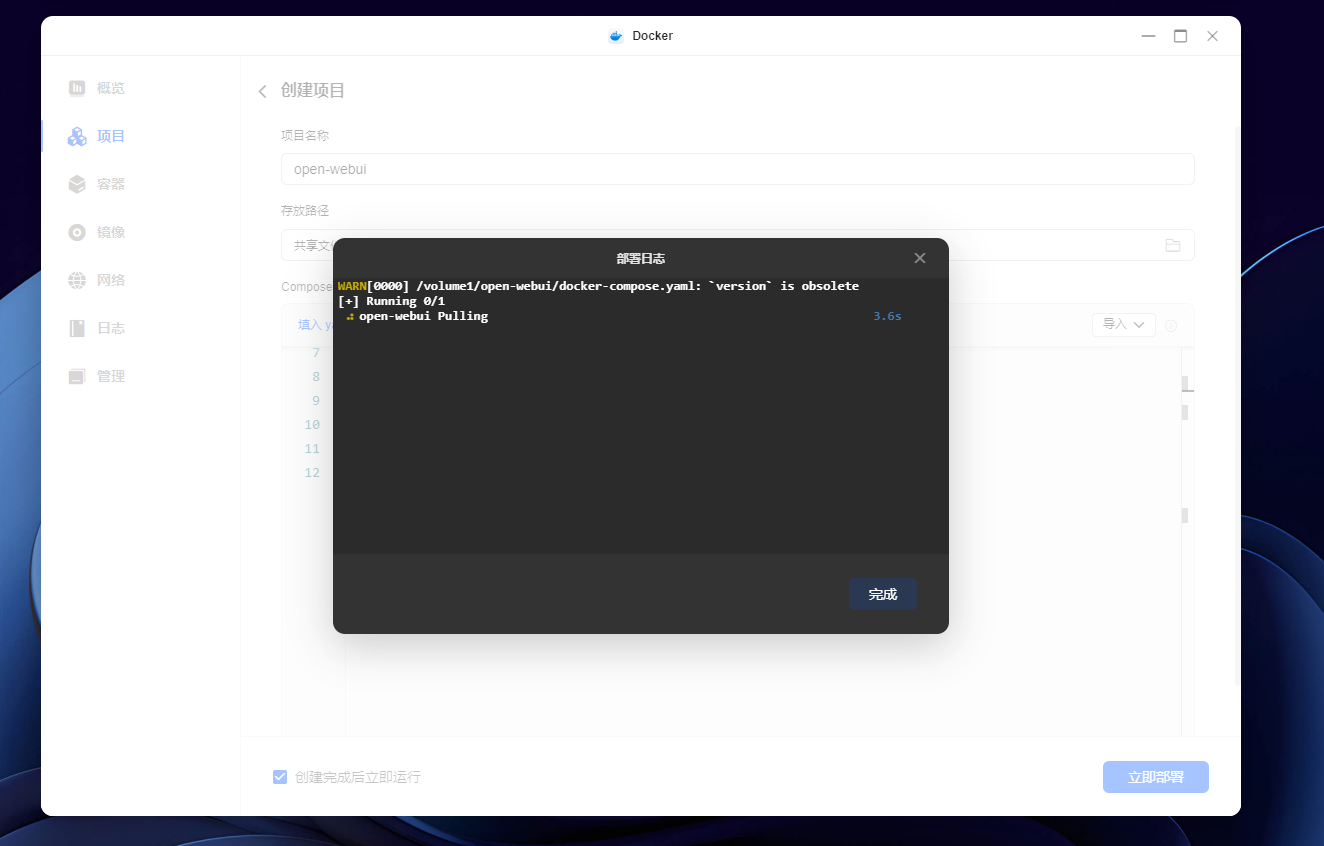Click editor line number 11
The width and height of the screenshot is (1324, 846).
point(312,448)
